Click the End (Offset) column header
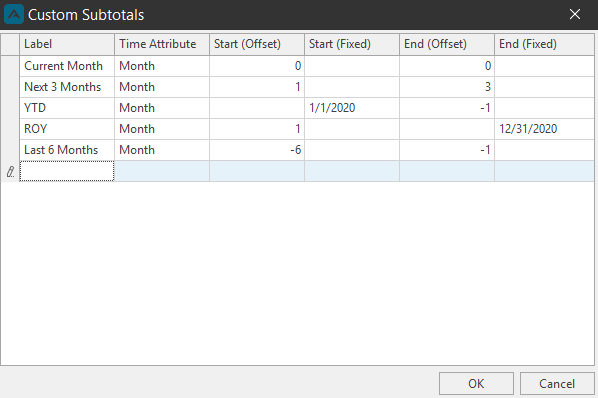598x398 pixels. coord(447,44)
